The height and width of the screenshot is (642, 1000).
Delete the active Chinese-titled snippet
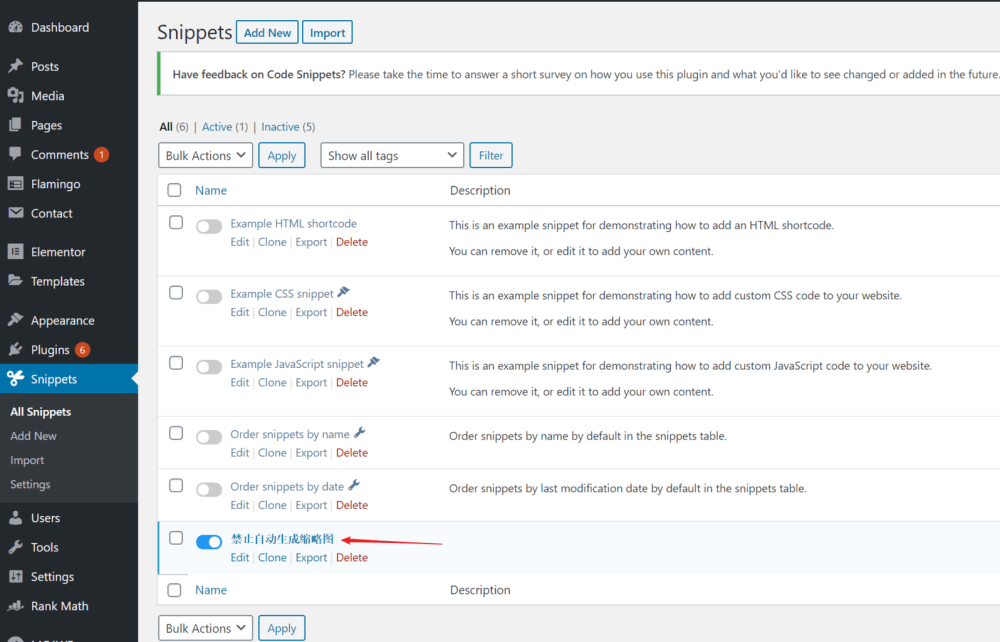[x=352, y=557]
